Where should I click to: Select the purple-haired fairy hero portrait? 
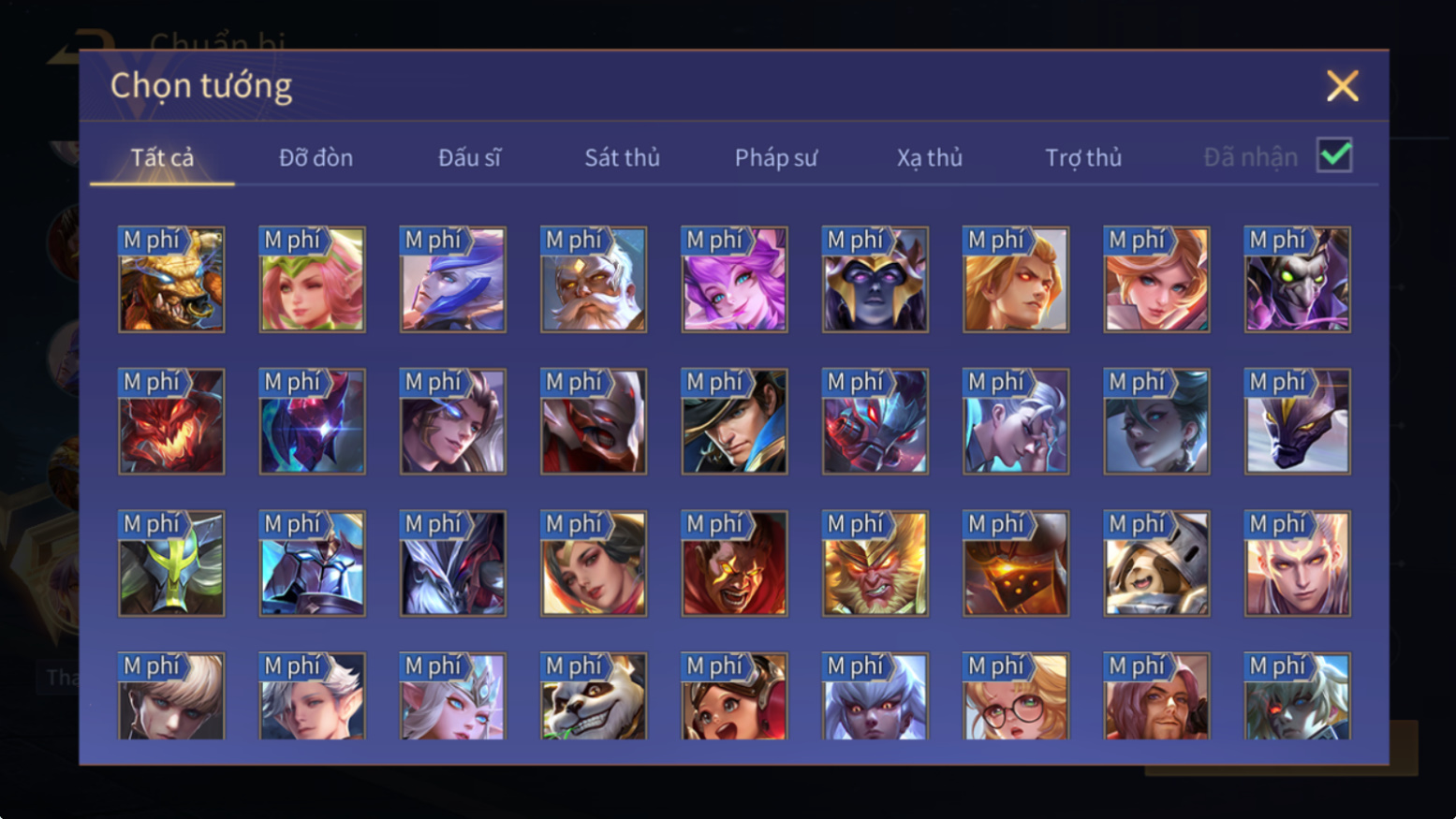tap(734, 279)
